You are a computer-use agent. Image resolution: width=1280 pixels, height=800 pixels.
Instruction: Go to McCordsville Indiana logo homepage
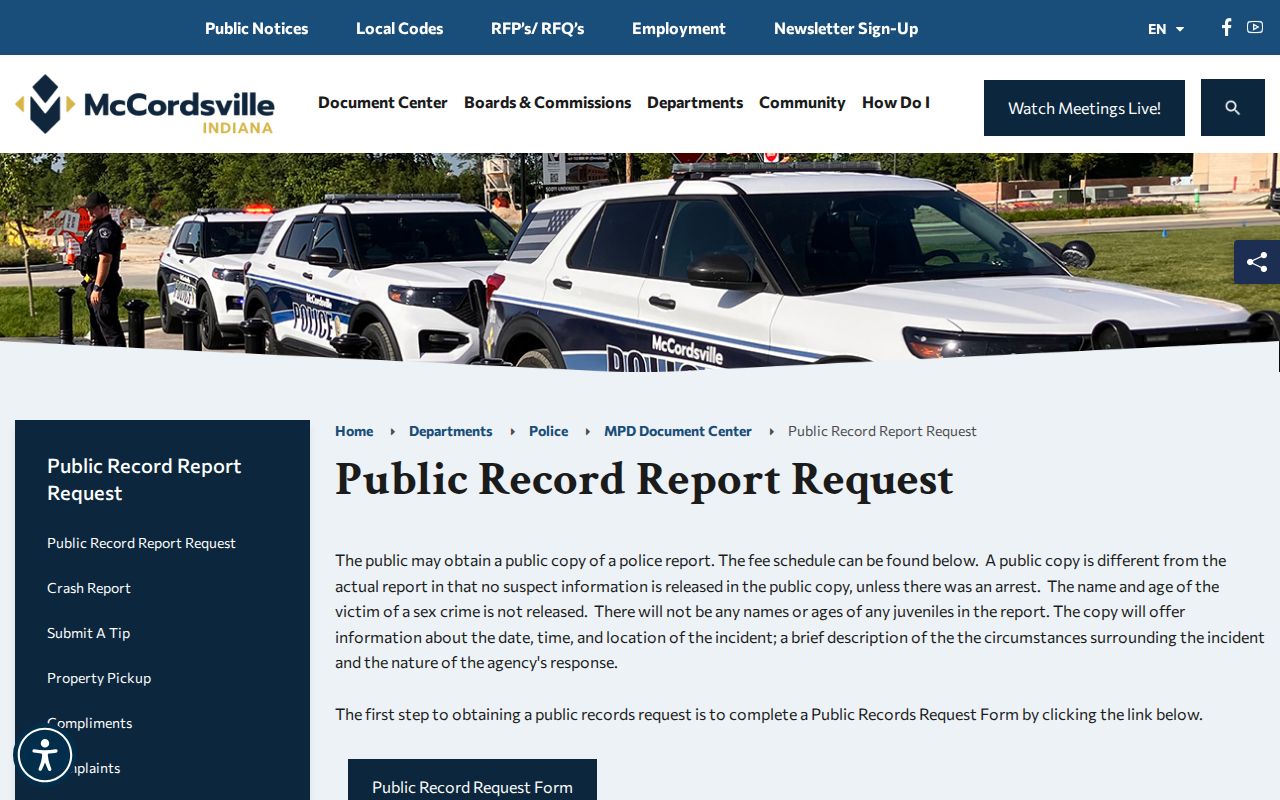tap(145, 104)
